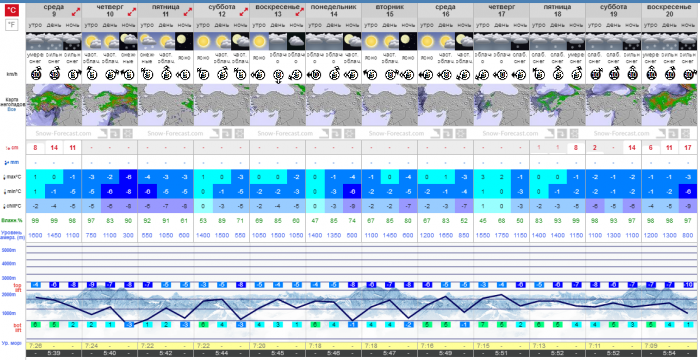Switch temperature units to °C
Image resolution: width=700 pixels, height=360 pixels.
[x=12, y=11]
